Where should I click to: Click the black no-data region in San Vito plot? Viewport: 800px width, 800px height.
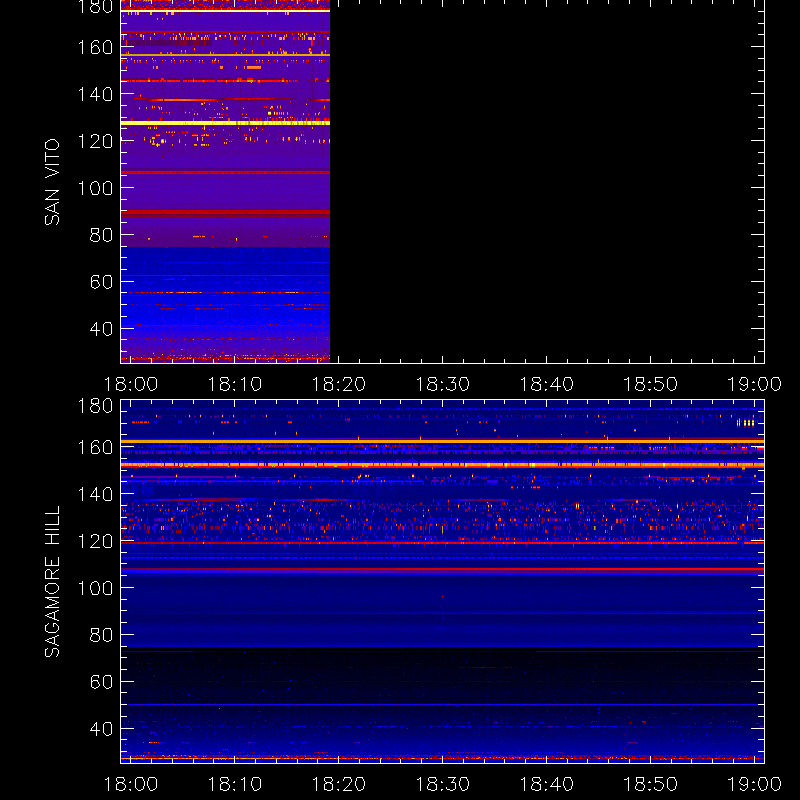(547, 181)
